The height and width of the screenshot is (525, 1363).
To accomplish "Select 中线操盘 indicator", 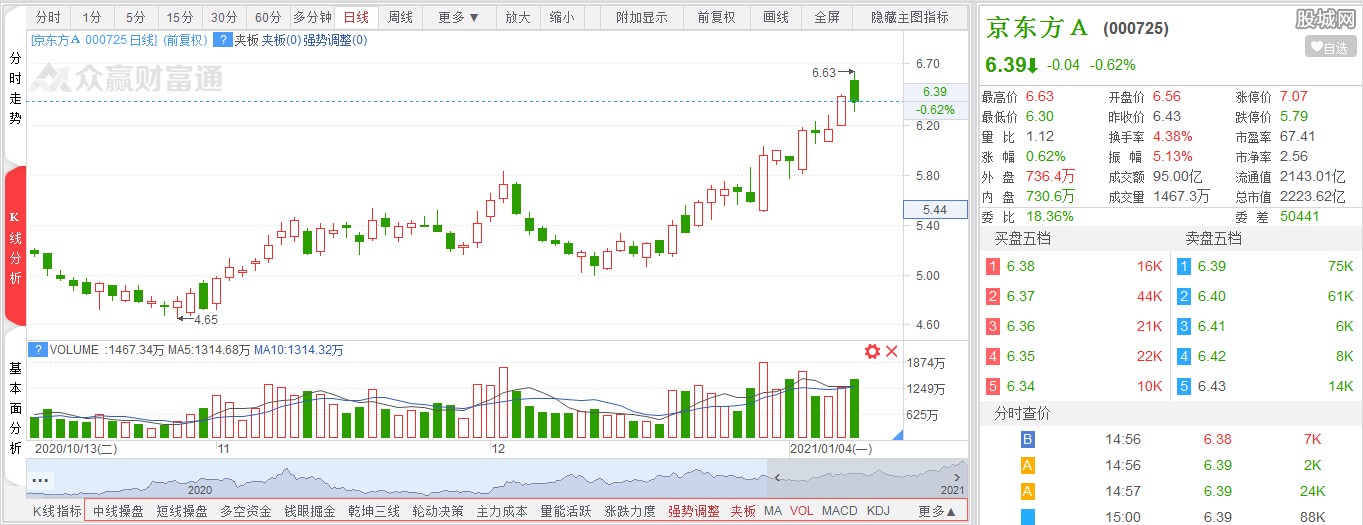I will pyautogui.click(x=118, y=511).
